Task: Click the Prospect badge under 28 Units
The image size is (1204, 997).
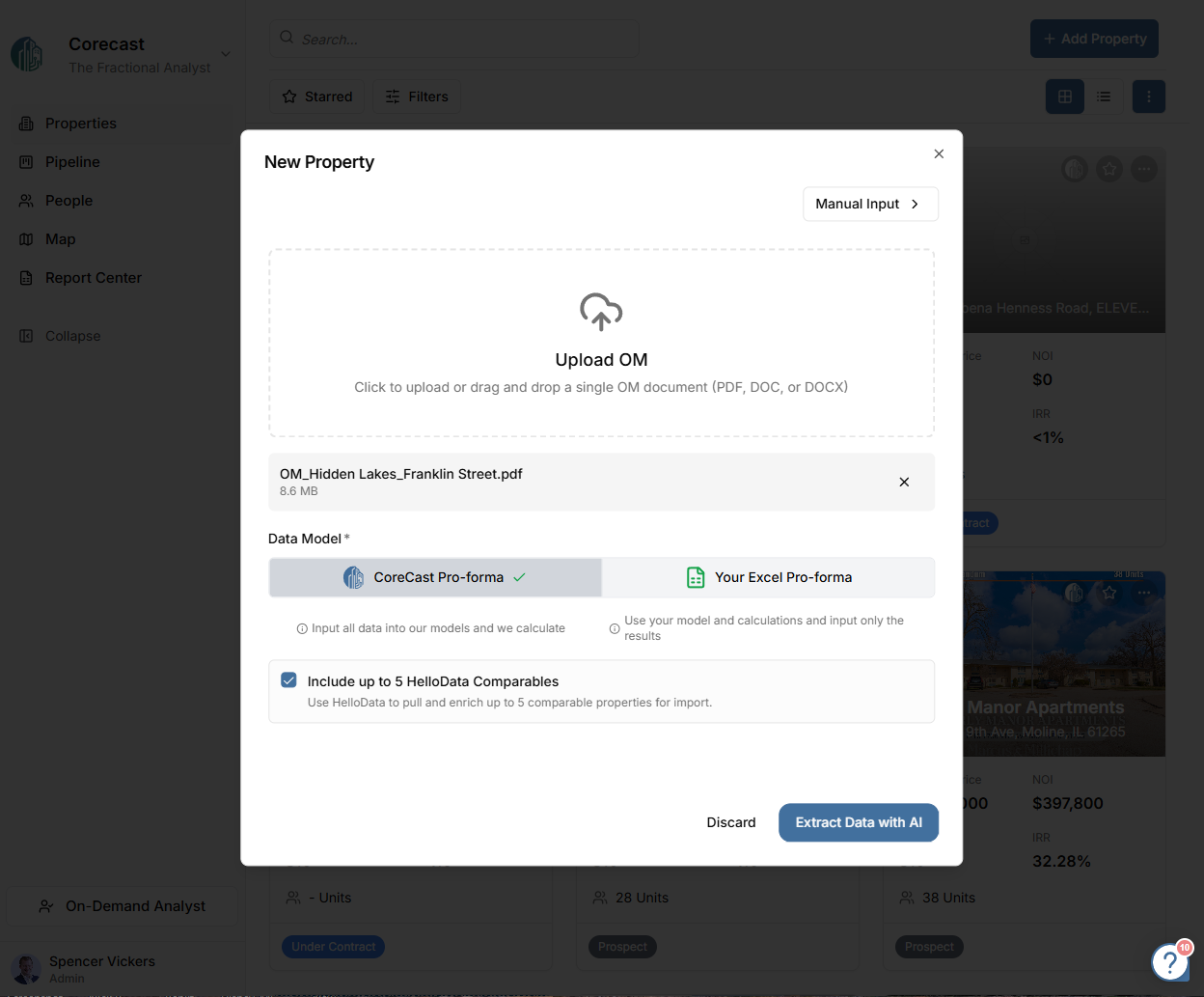Action: pos(622,947)
